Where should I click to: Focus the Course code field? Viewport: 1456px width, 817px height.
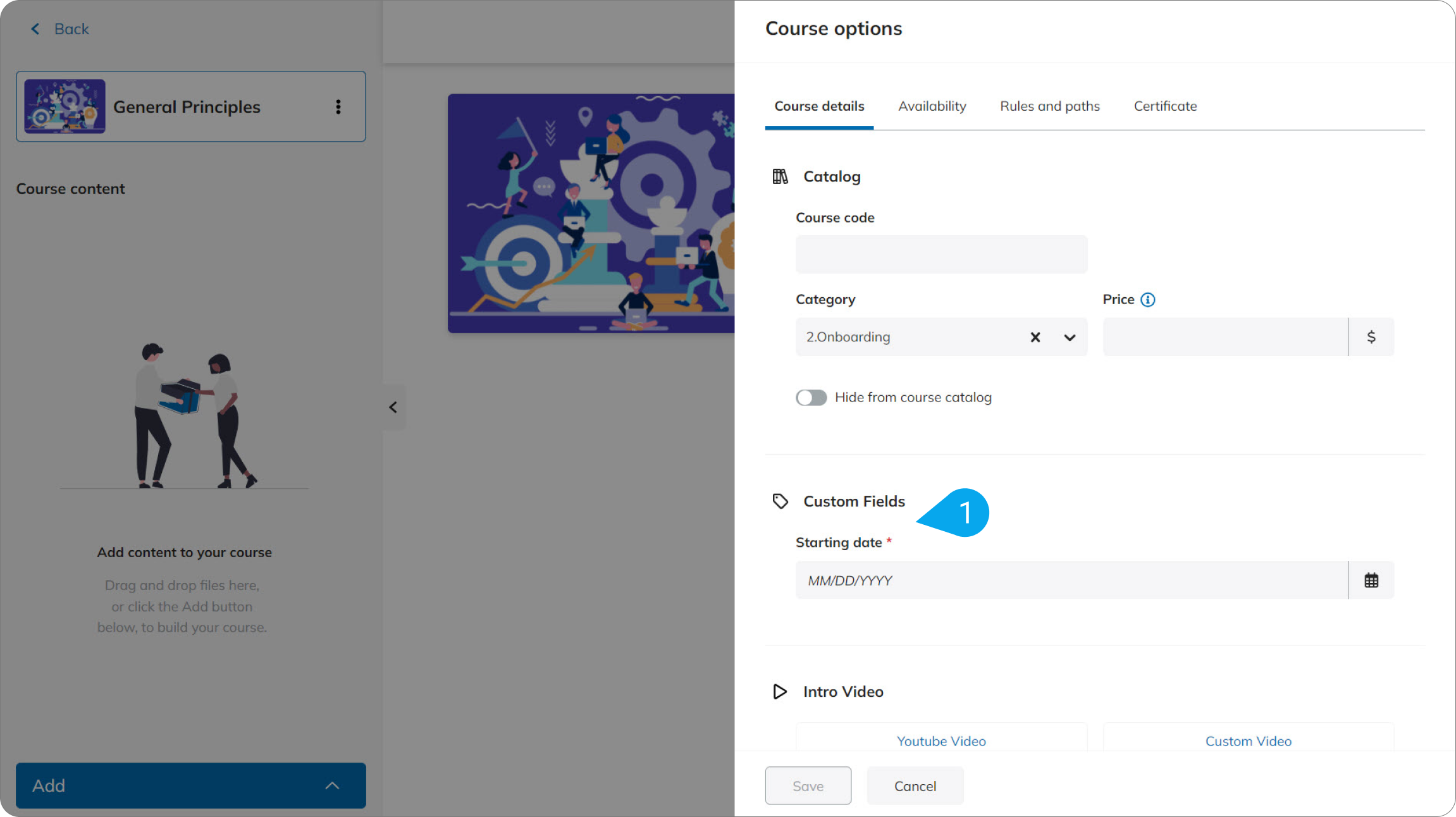coord(941,254)
